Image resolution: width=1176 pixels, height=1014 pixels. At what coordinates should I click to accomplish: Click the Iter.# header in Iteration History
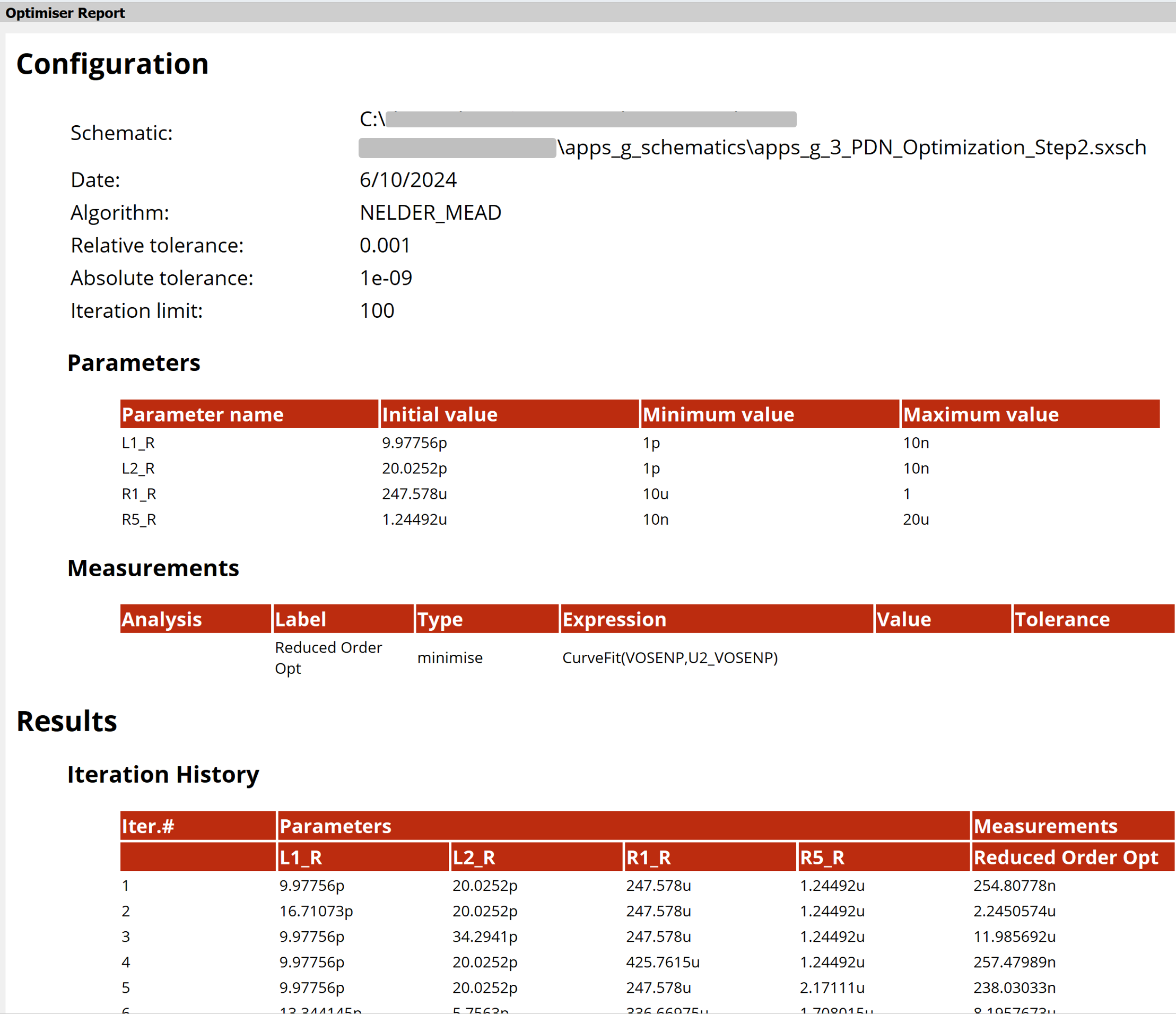coord(147,826)
